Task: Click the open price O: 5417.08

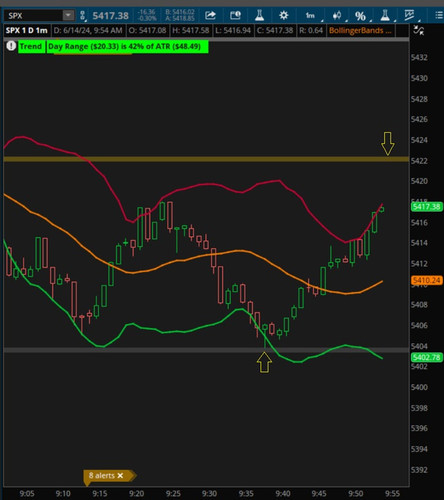Action: (147, 31)
